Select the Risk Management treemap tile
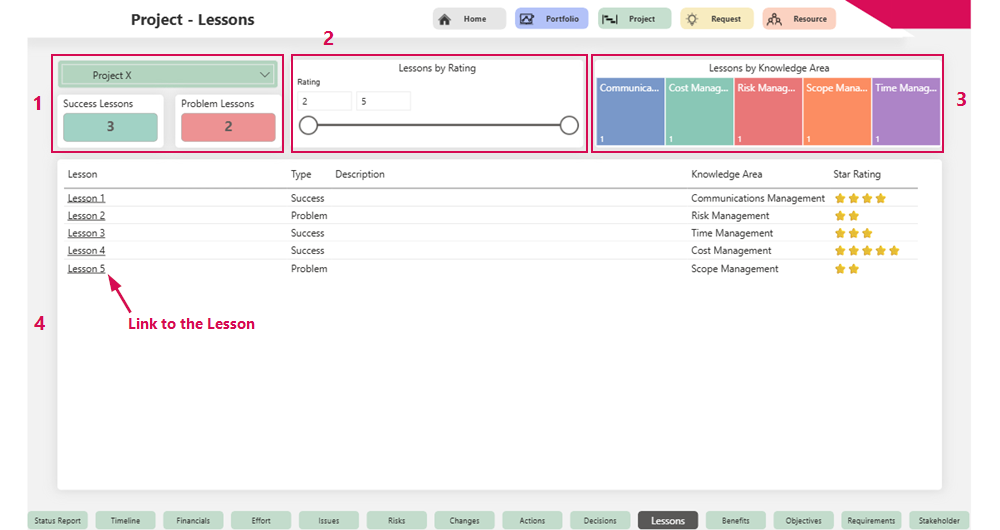 tap(767, 112)
